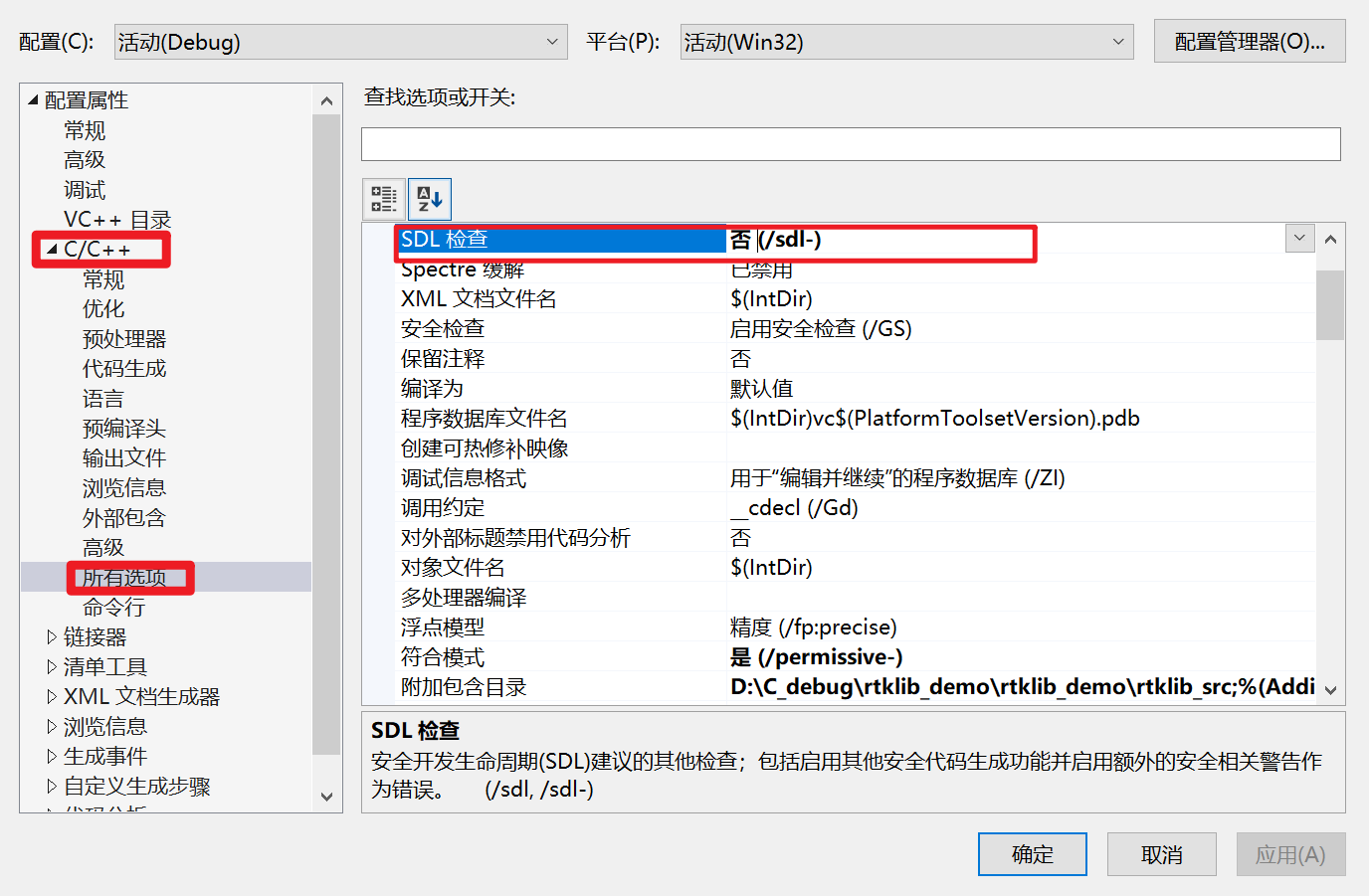
Task: Open the 平台 dropdown showing 活动(Win32)
Action: [1118, 41]
